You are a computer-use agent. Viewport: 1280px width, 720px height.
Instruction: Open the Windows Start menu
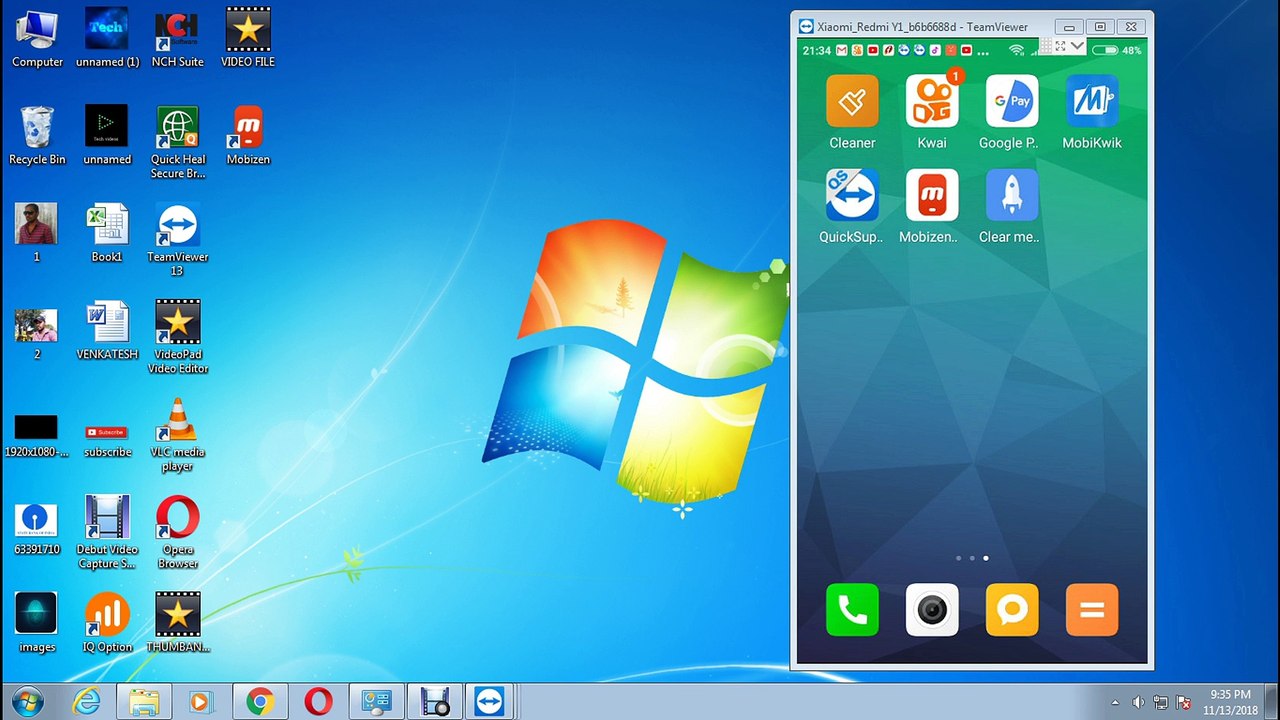click(x=28, y=701)
